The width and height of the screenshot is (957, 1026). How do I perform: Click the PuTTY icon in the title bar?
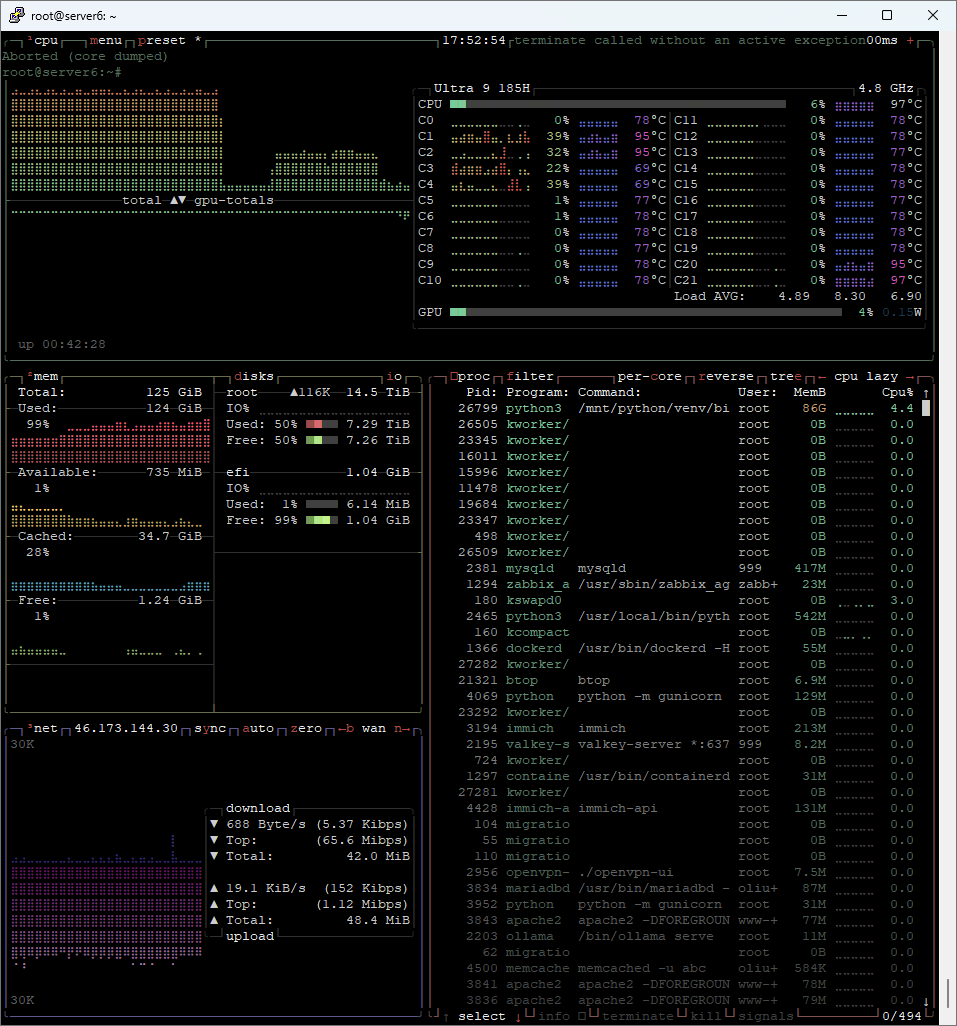coord(16,15)
